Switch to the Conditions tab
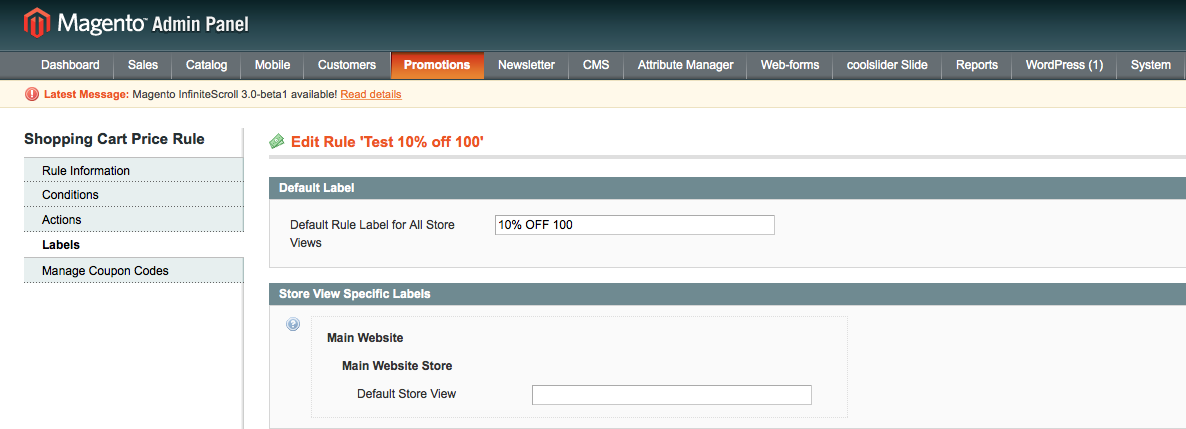Screen dimensions: 1186x429 pyautogui.click(x=134, y=194)
